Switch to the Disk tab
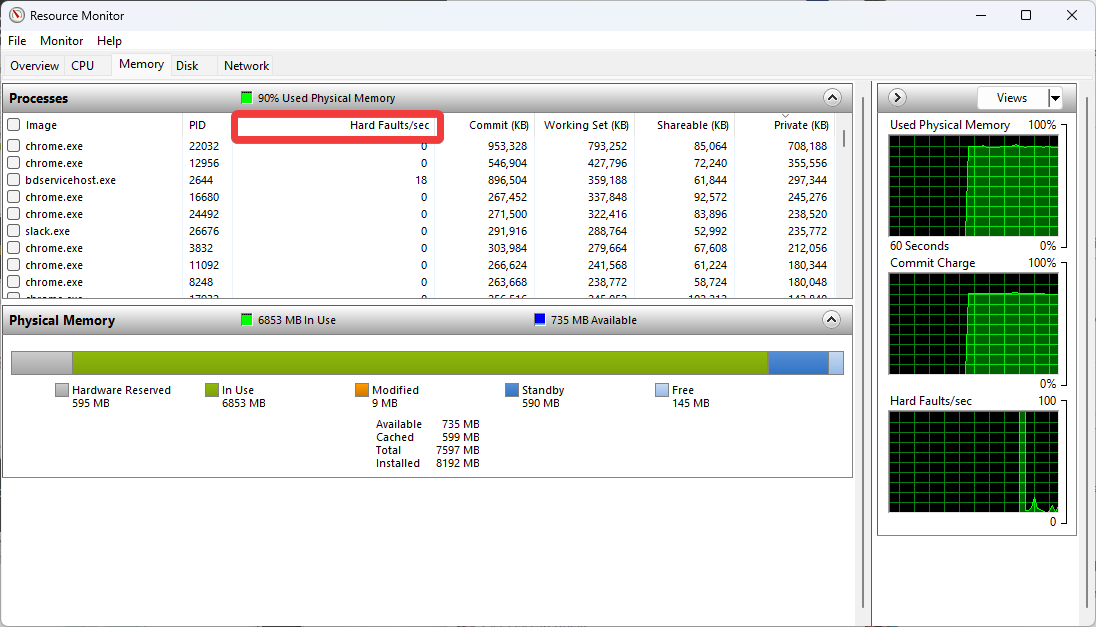Screen dimensions: 1096x627 (187, 66)
